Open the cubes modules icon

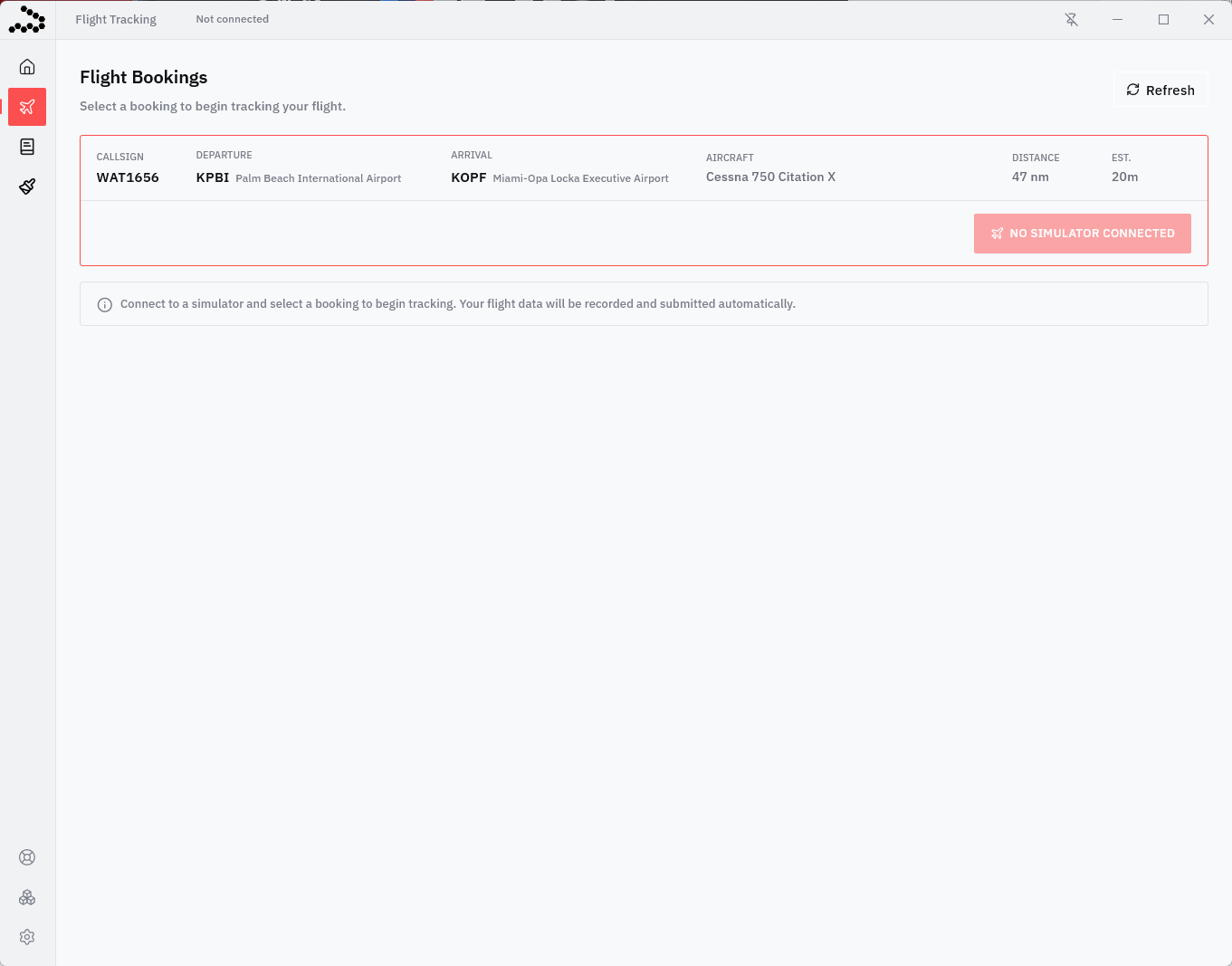[x=27, y=897]
